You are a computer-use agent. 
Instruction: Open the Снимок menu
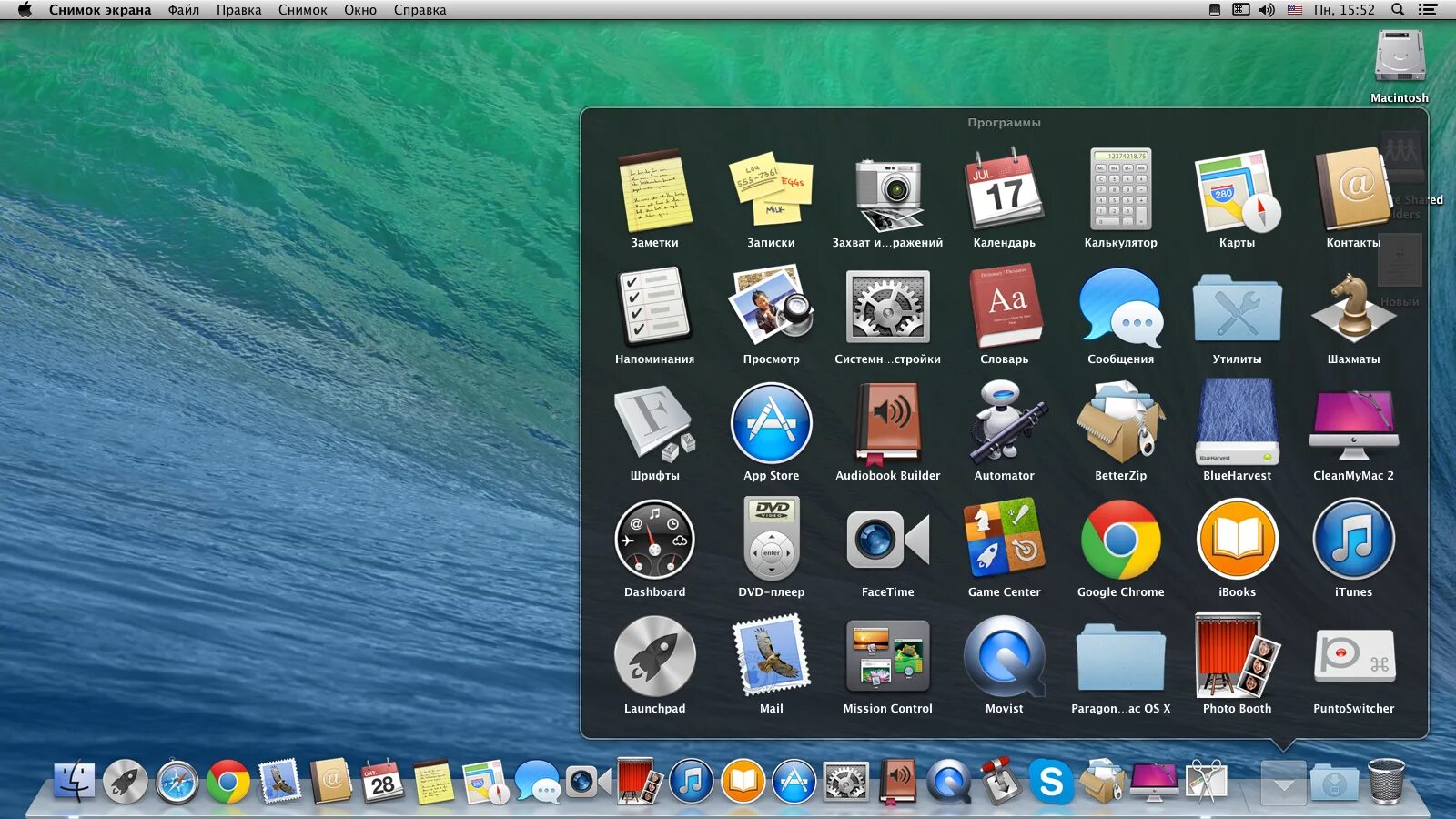(303, 10)
